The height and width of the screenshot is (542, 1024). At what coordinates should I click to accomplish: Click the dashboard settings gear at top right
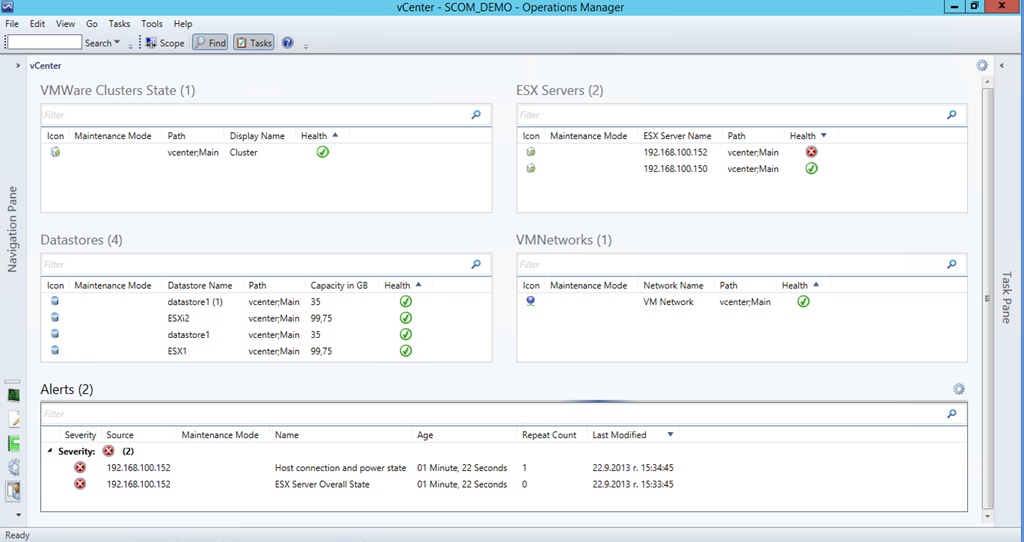tap(982, 65)
